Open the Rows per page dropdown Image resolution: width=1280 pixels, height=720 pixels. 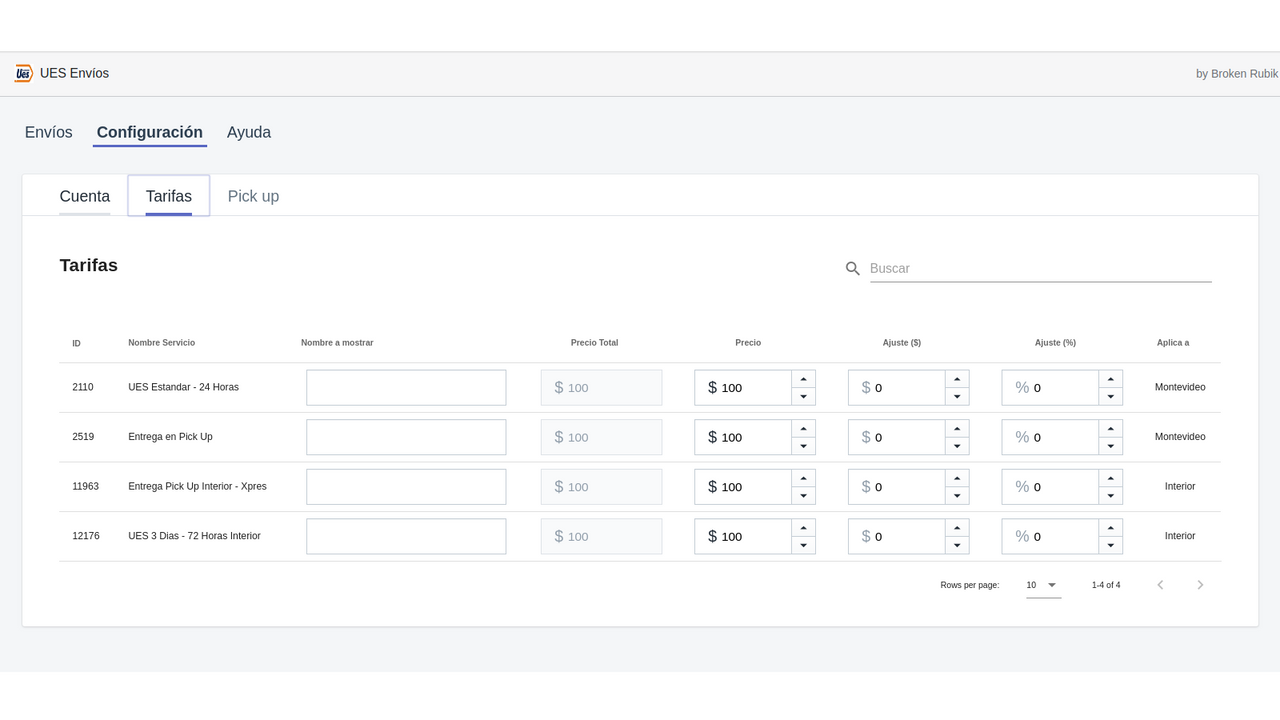click(1042, 585)
